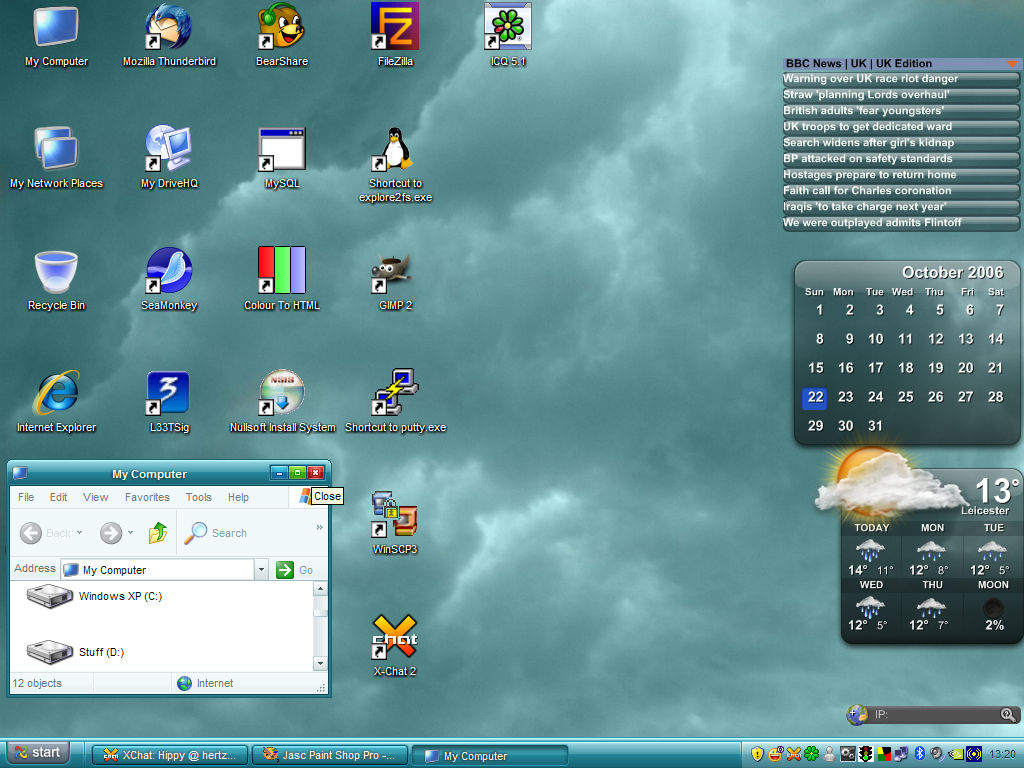Open the Favorites menu in My Computer

(147, 497)
